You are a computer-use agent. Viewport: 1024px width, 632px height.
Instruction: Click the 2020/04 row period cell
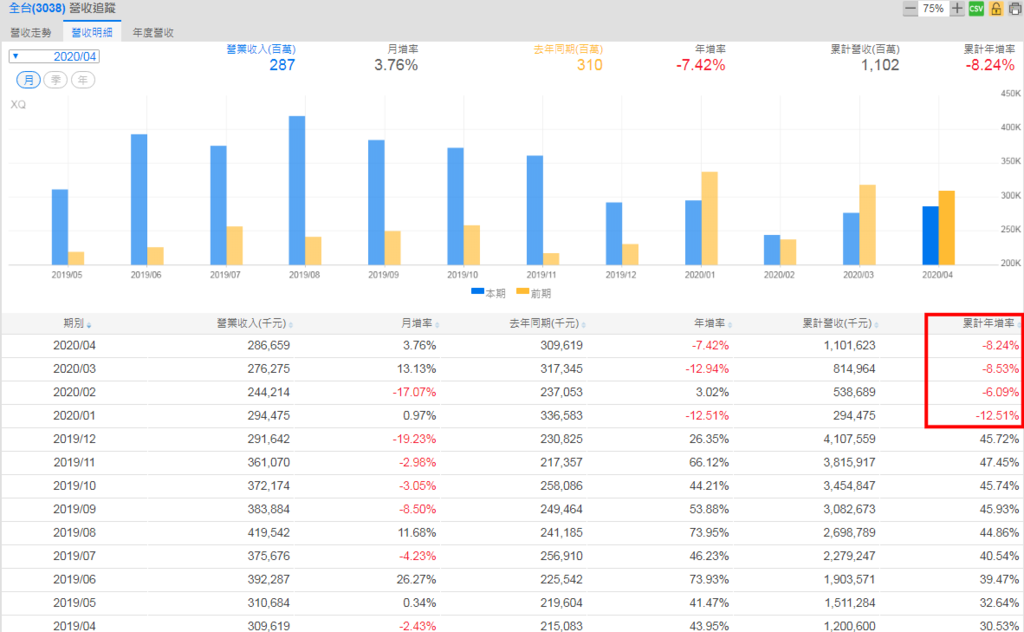[x=74, y=345]
